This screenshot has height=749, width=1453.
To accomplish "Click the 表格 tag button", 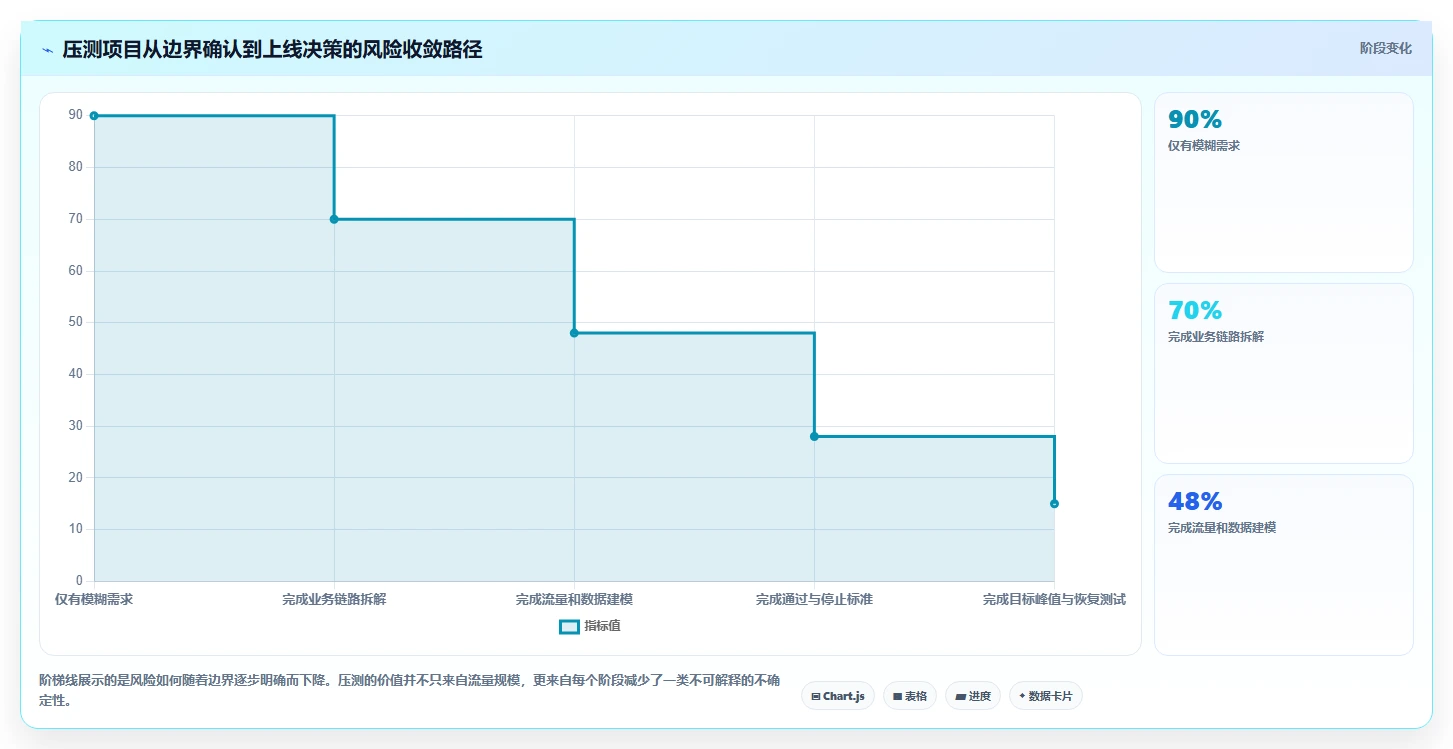I will pyautogui.click(x=910, y=696).
